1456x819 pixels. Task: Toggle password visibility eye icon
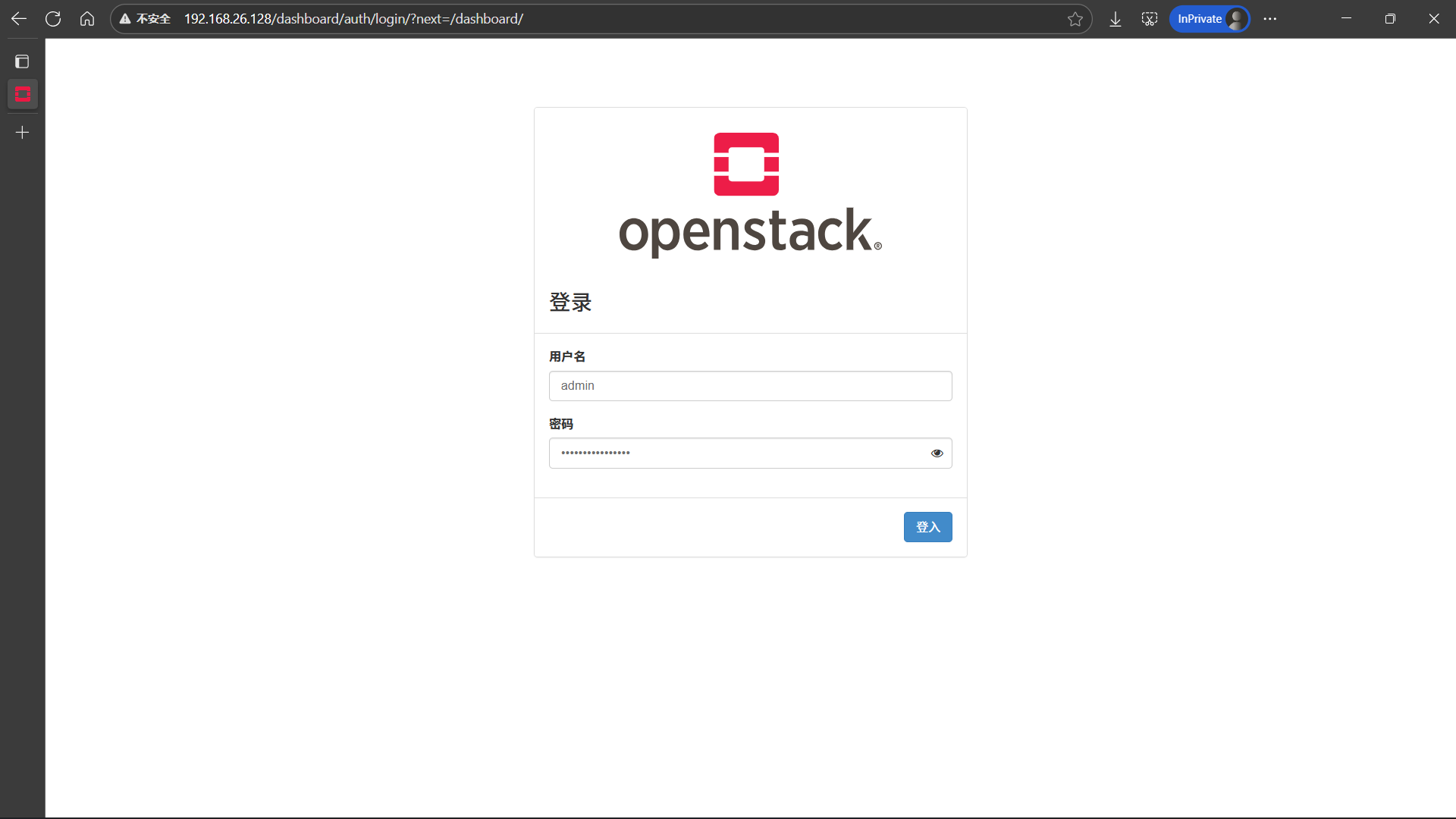click(x=937, y=453)
